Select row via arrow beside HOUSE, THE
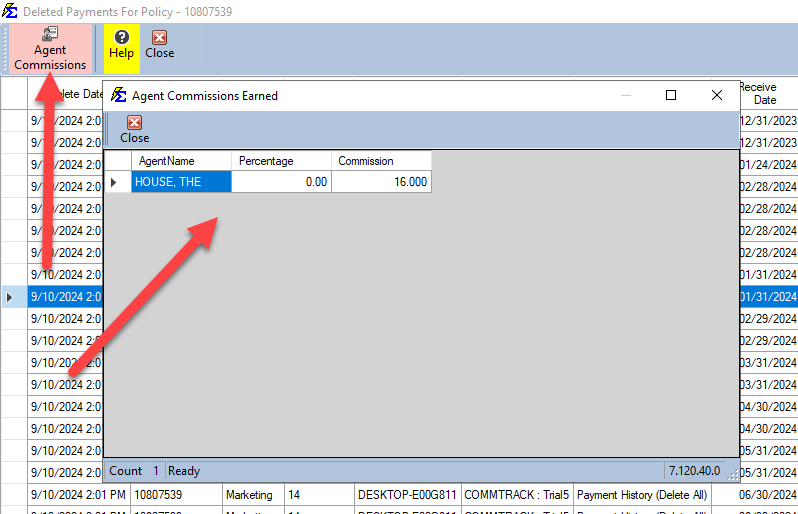Image resolution: width=798 pixels, height=514 pixels. click(114, 182)
